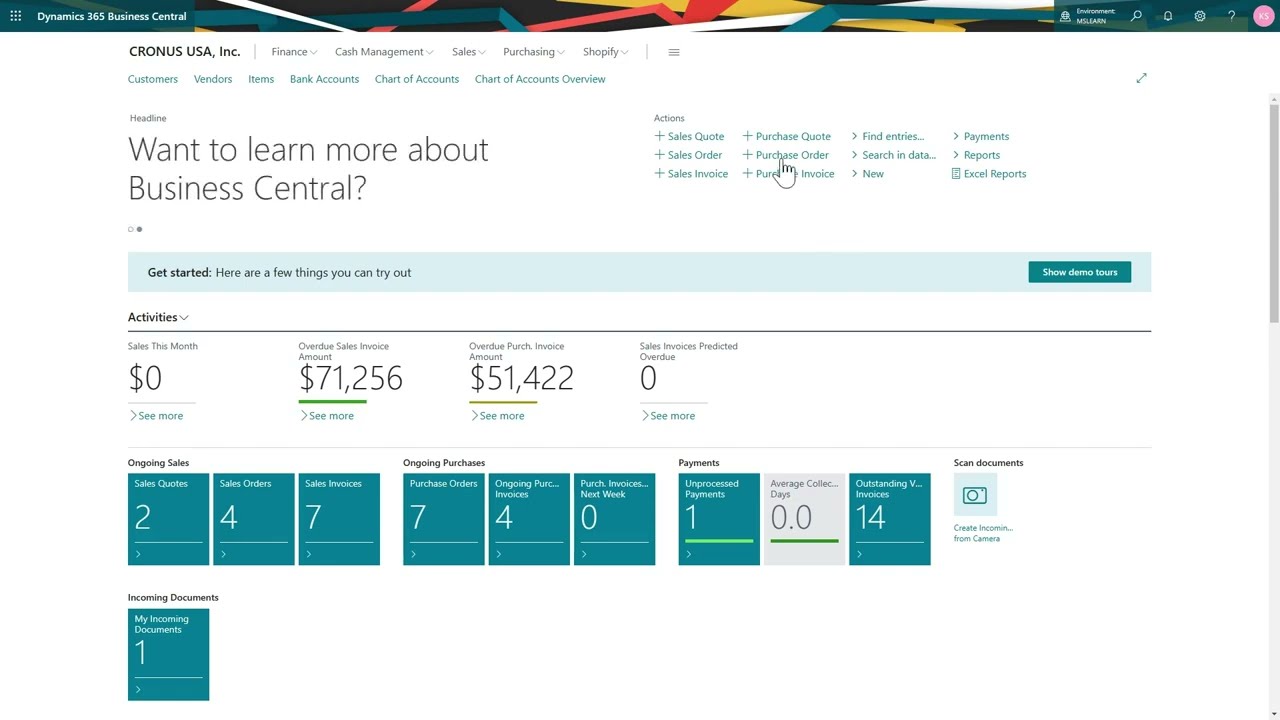Open Chart of Accounts
1280x720 pixels.
(x=417, y=79)
